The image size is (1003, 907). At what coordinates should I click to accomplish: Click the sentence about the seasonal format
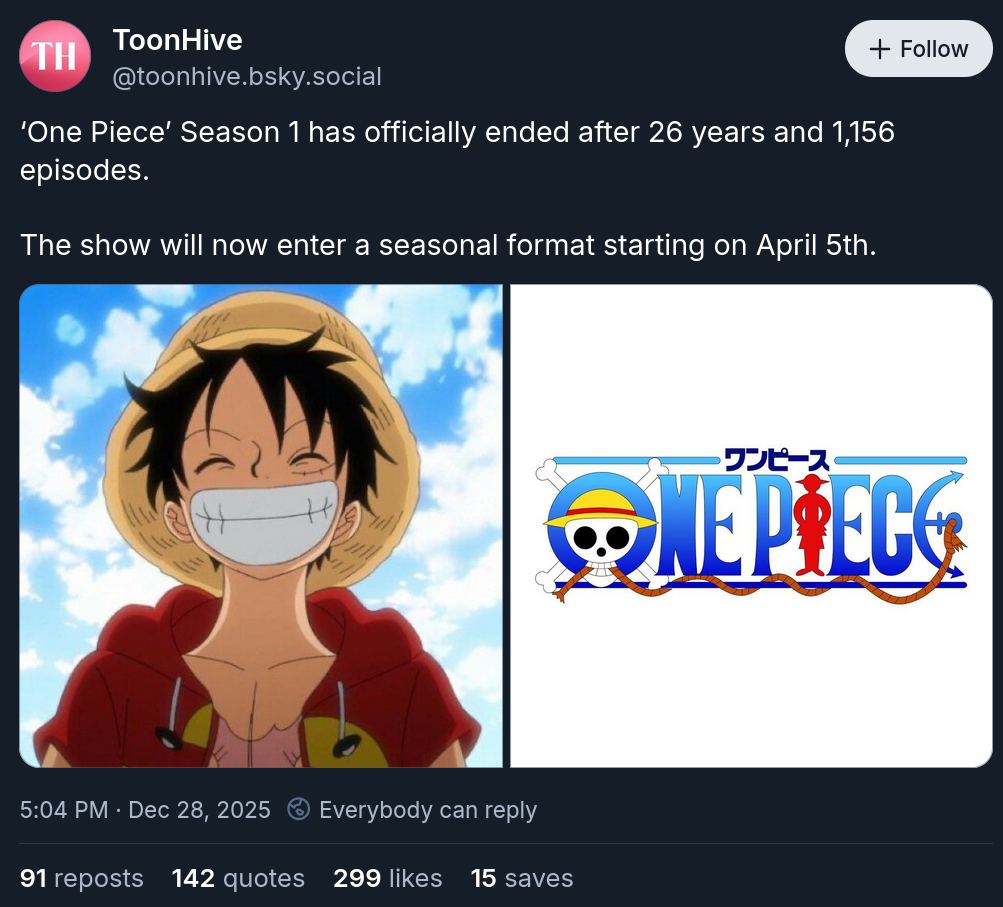pos(447,244)
